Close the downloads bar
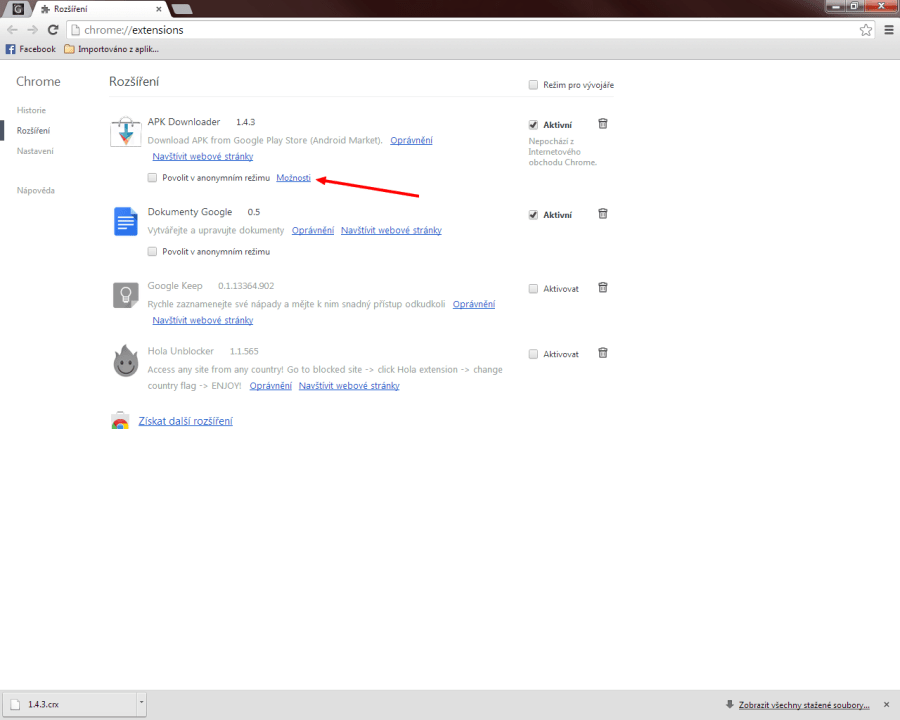 coord(886,704)
